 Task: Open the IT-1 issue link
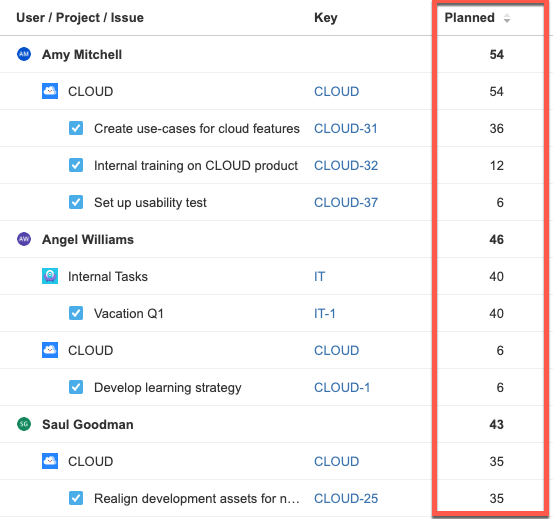click(x=324, y=313)
